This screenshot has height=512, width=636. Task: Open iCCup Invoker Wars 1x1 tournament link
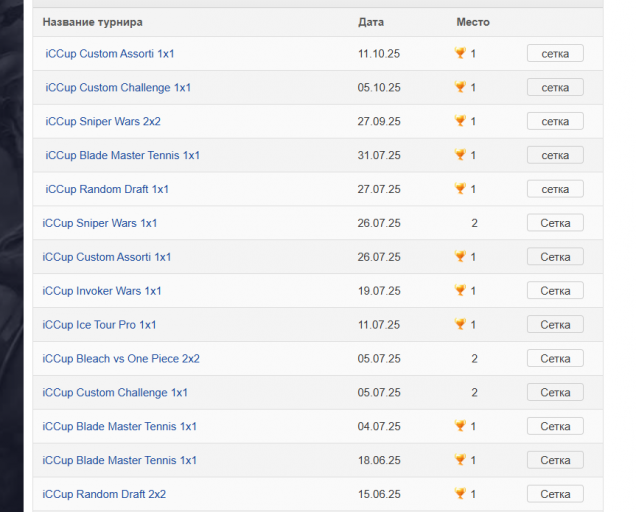(x=102, y=291)
